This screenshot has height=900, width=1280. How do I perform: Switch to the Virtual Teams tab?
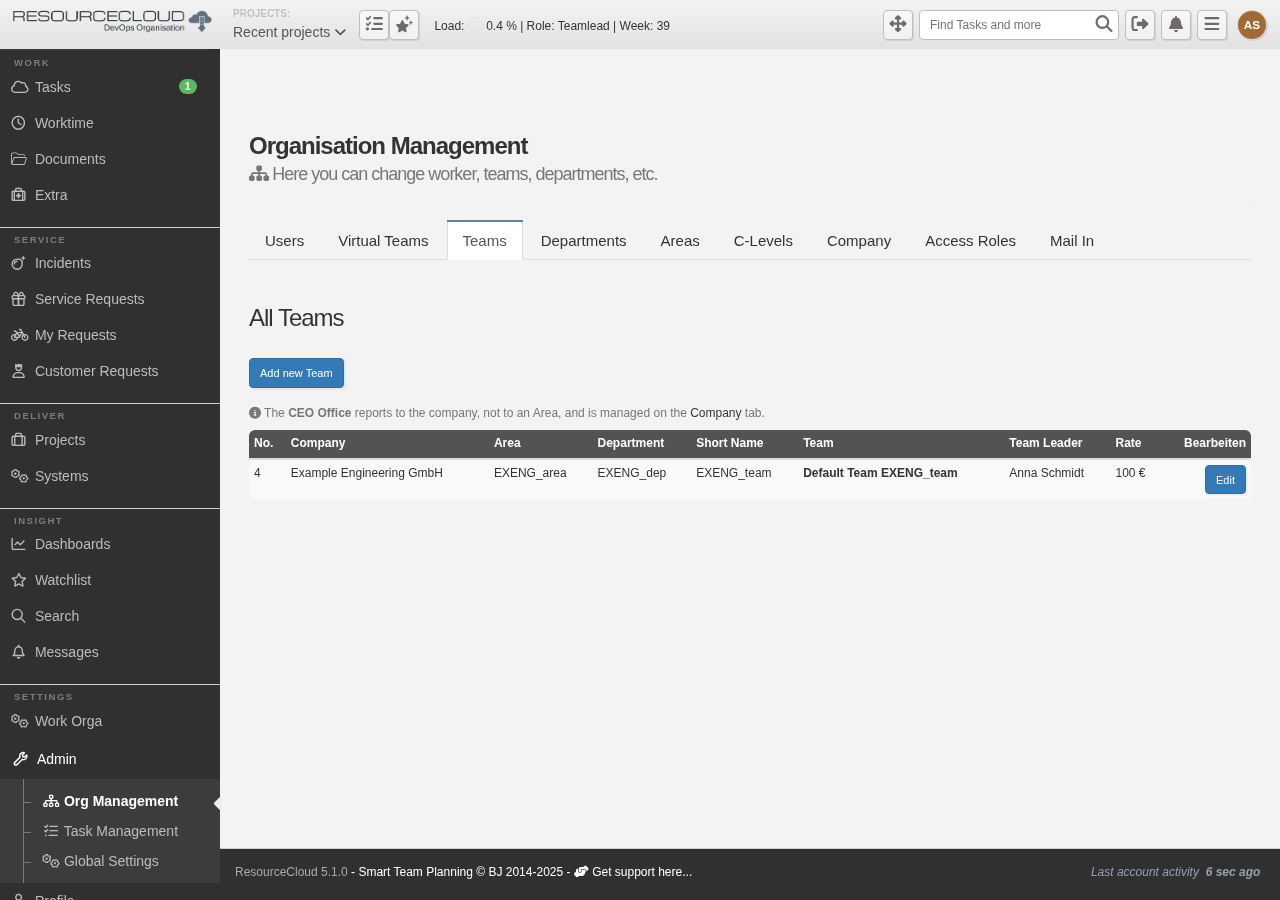point(383,241)
